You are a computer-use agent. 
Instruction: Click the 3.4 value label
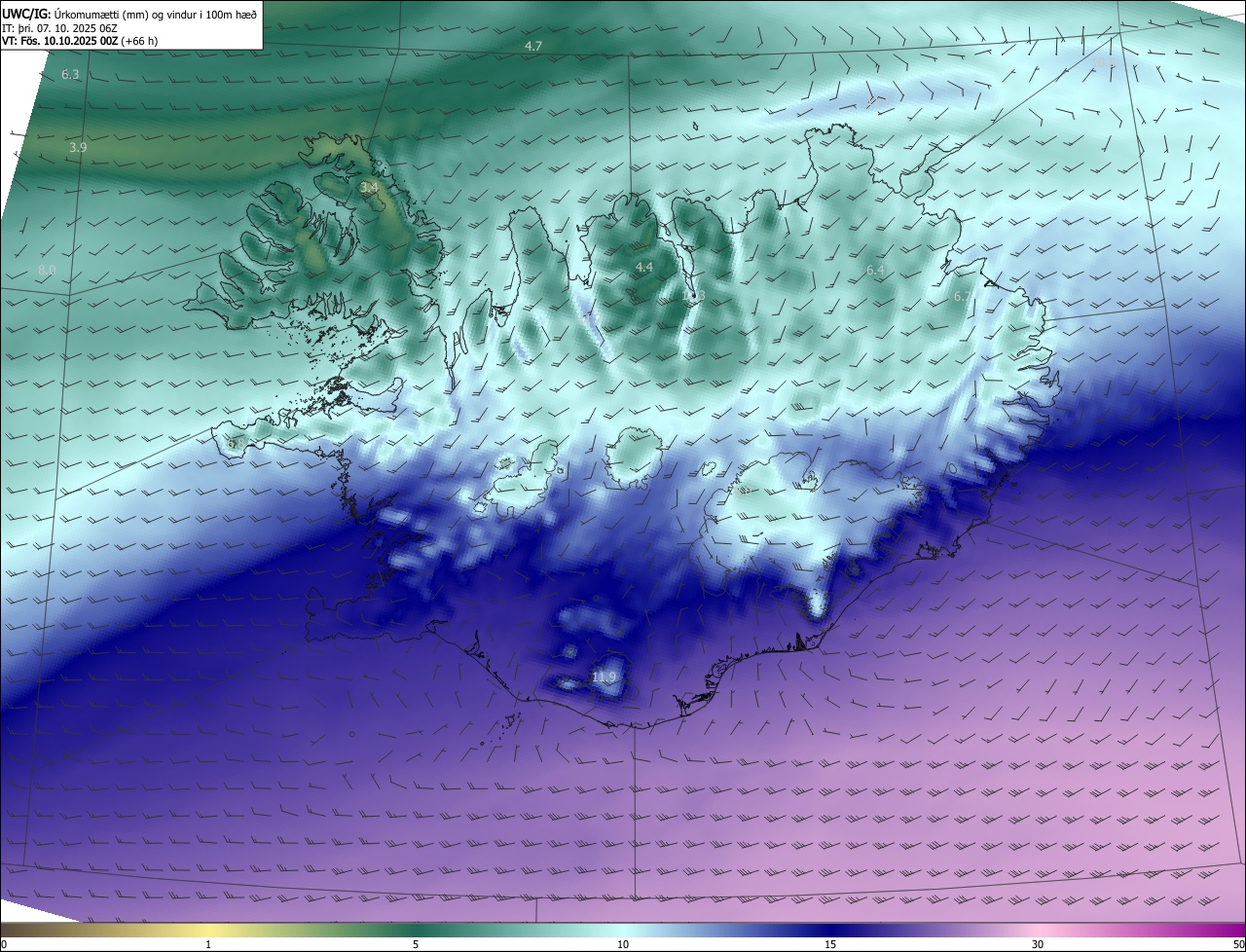pyautogui.click(x=369, y=187)
